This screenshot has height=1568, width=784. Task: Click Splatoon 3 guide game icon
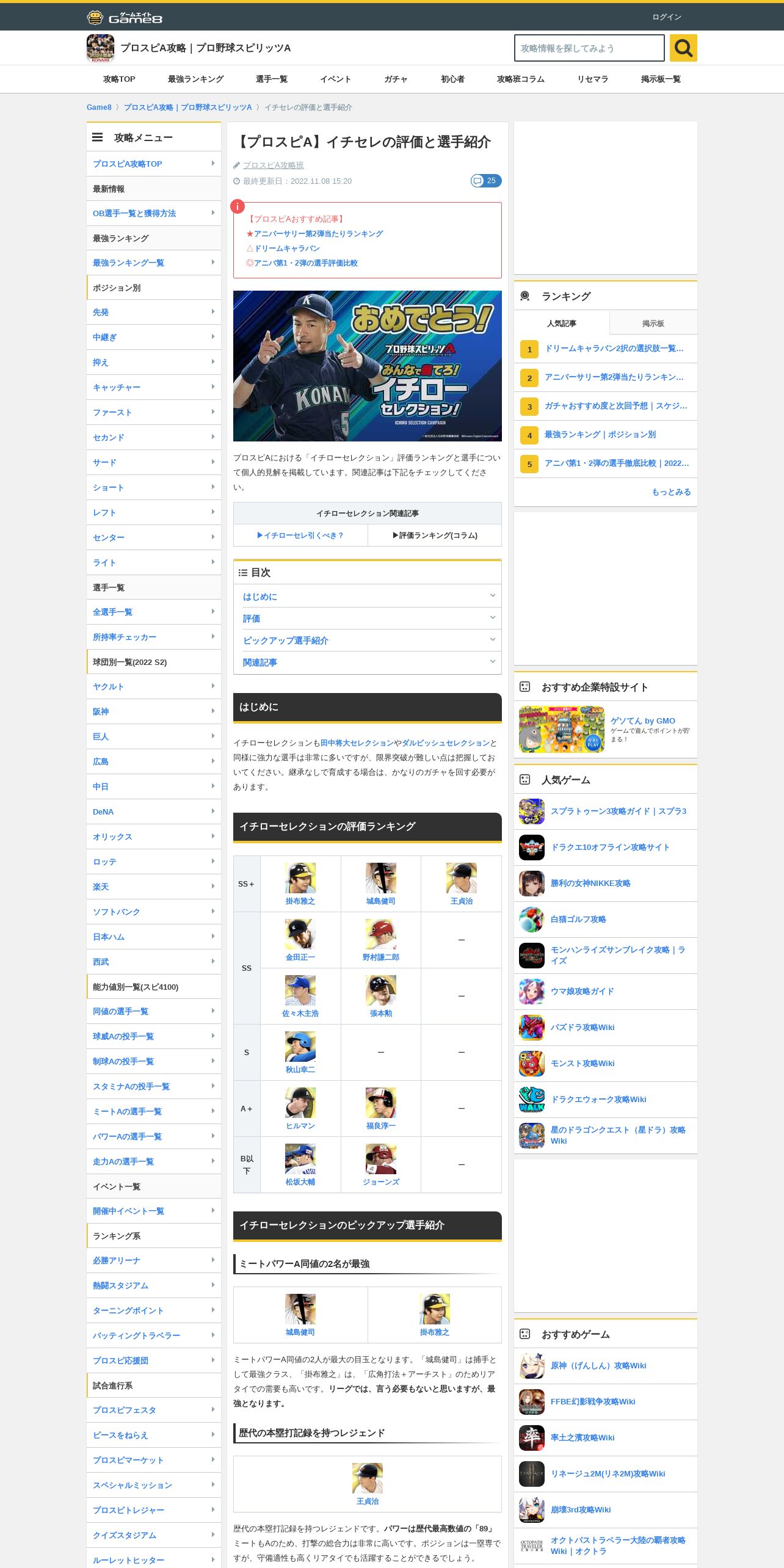click(x=532, y=811)
